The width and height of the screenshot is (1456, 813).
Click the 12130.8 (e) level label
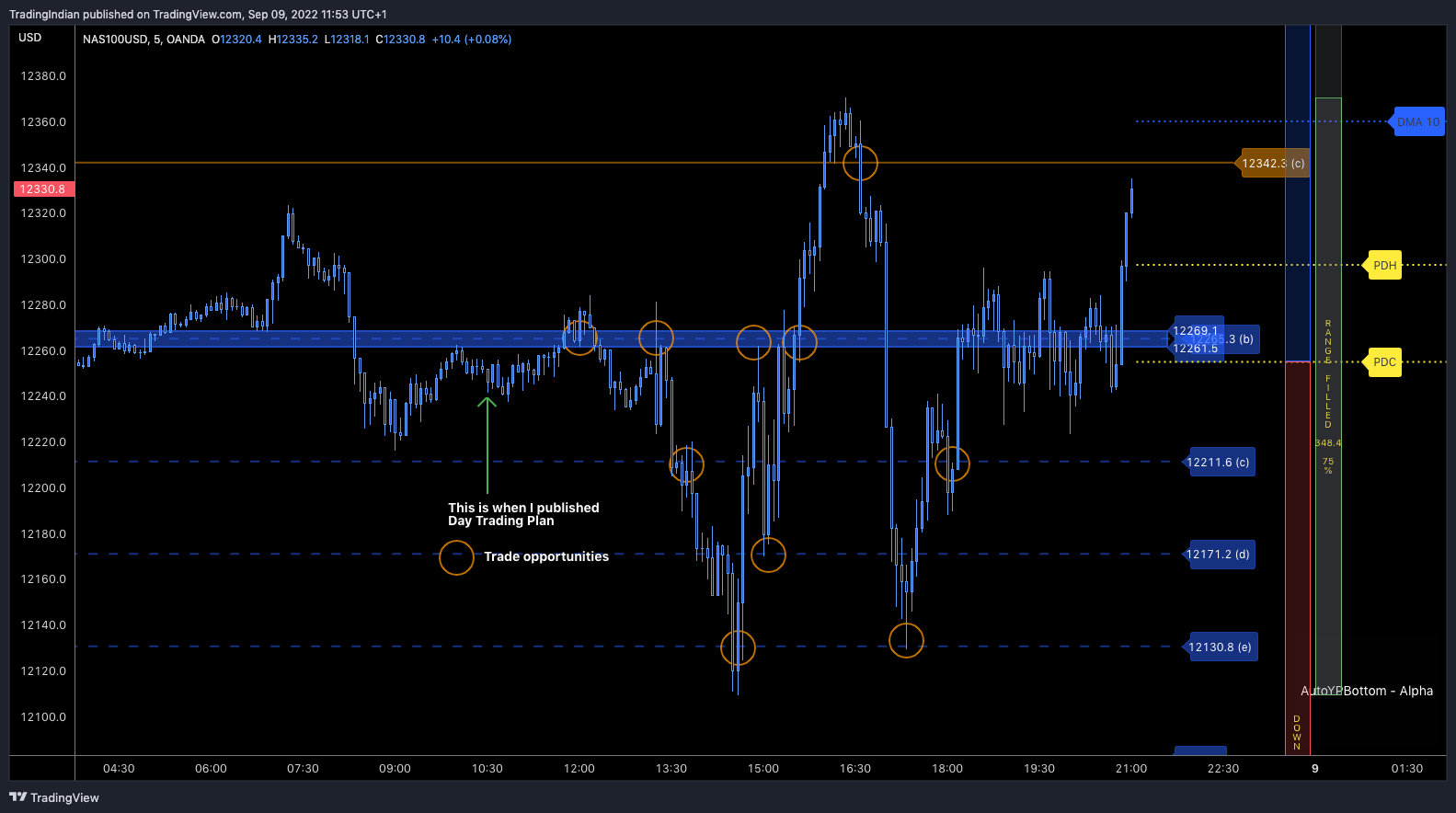click(x=1220, y=647)
